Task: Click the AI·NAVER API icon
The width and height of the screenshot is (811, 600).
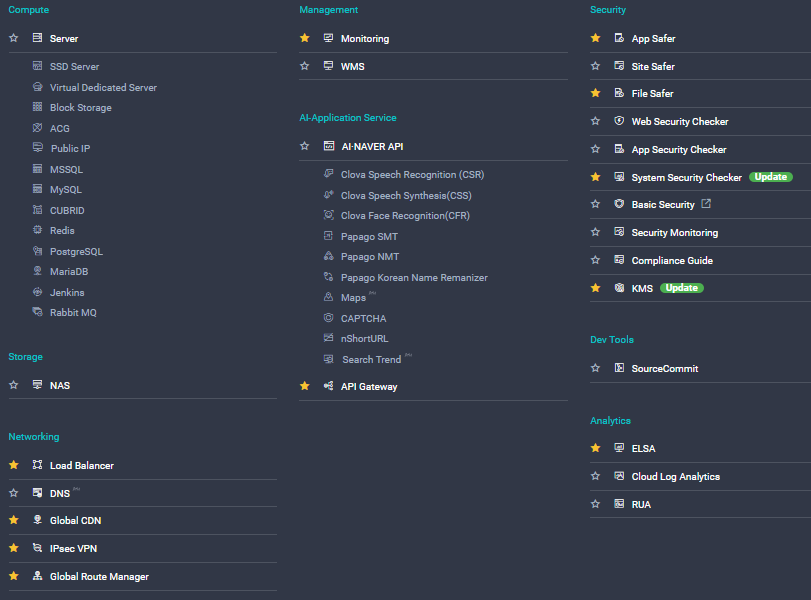Action: [x=329, y=146]
